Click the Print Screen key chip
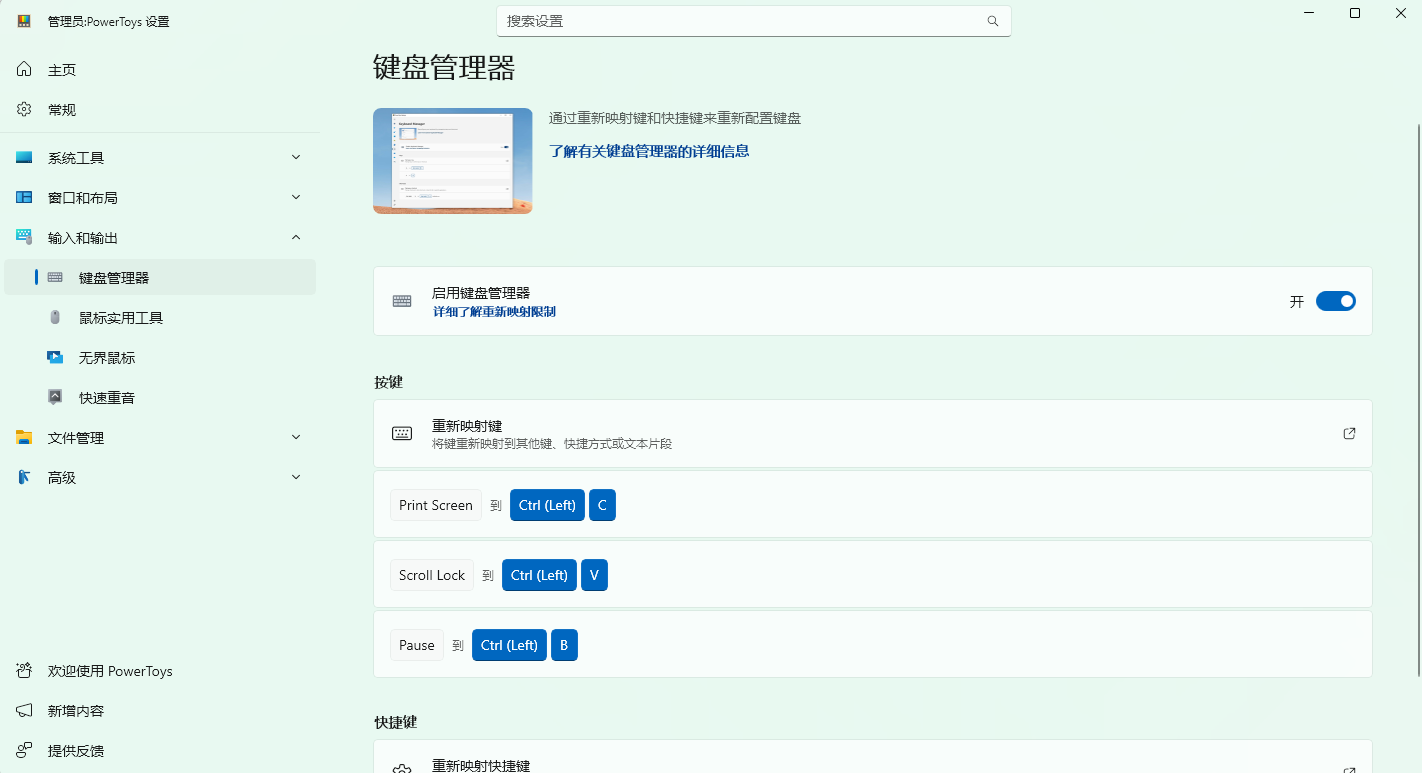 pos(436,505)
